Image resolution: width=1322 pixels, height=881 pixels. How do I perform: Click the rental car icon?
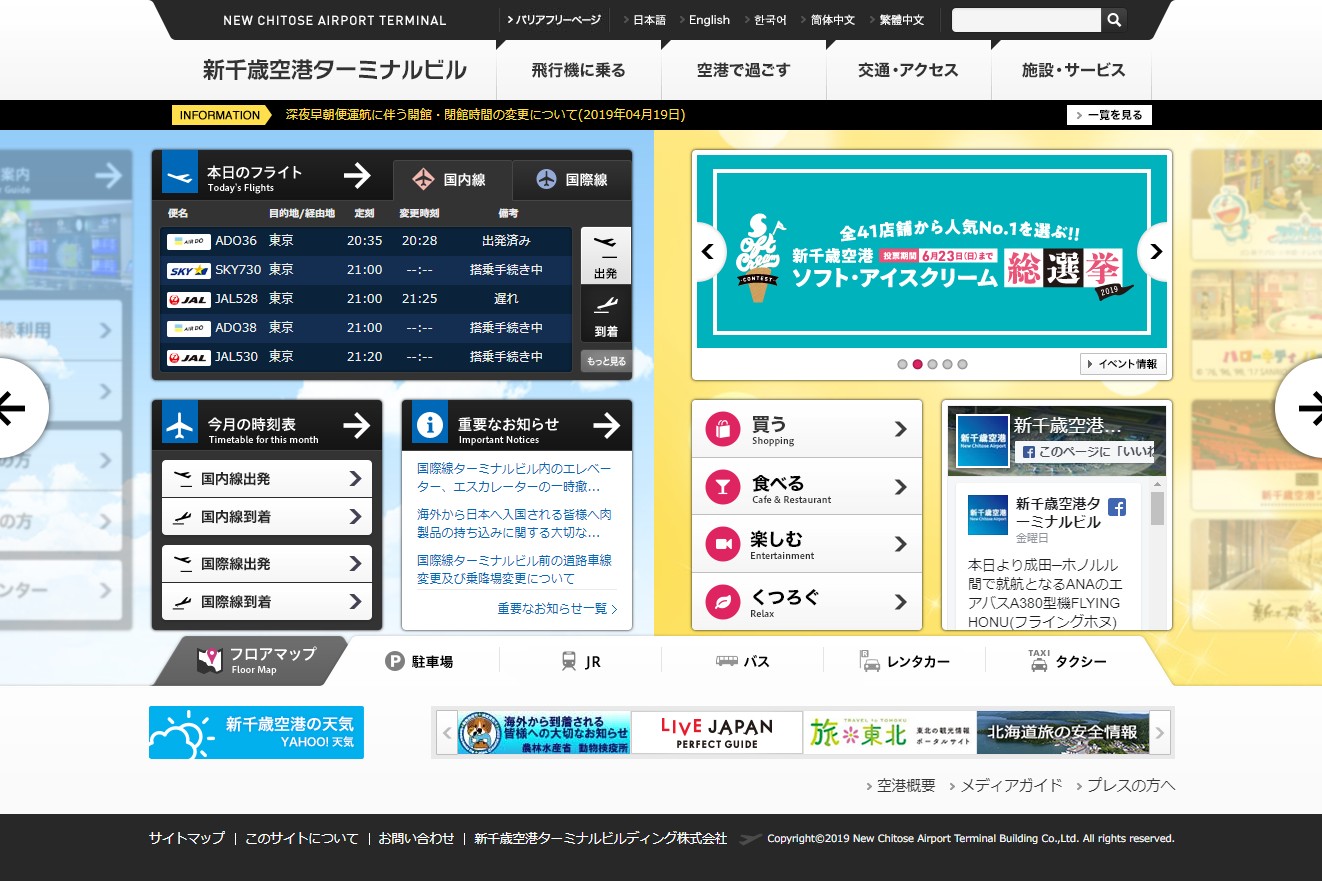coord(869,661)
